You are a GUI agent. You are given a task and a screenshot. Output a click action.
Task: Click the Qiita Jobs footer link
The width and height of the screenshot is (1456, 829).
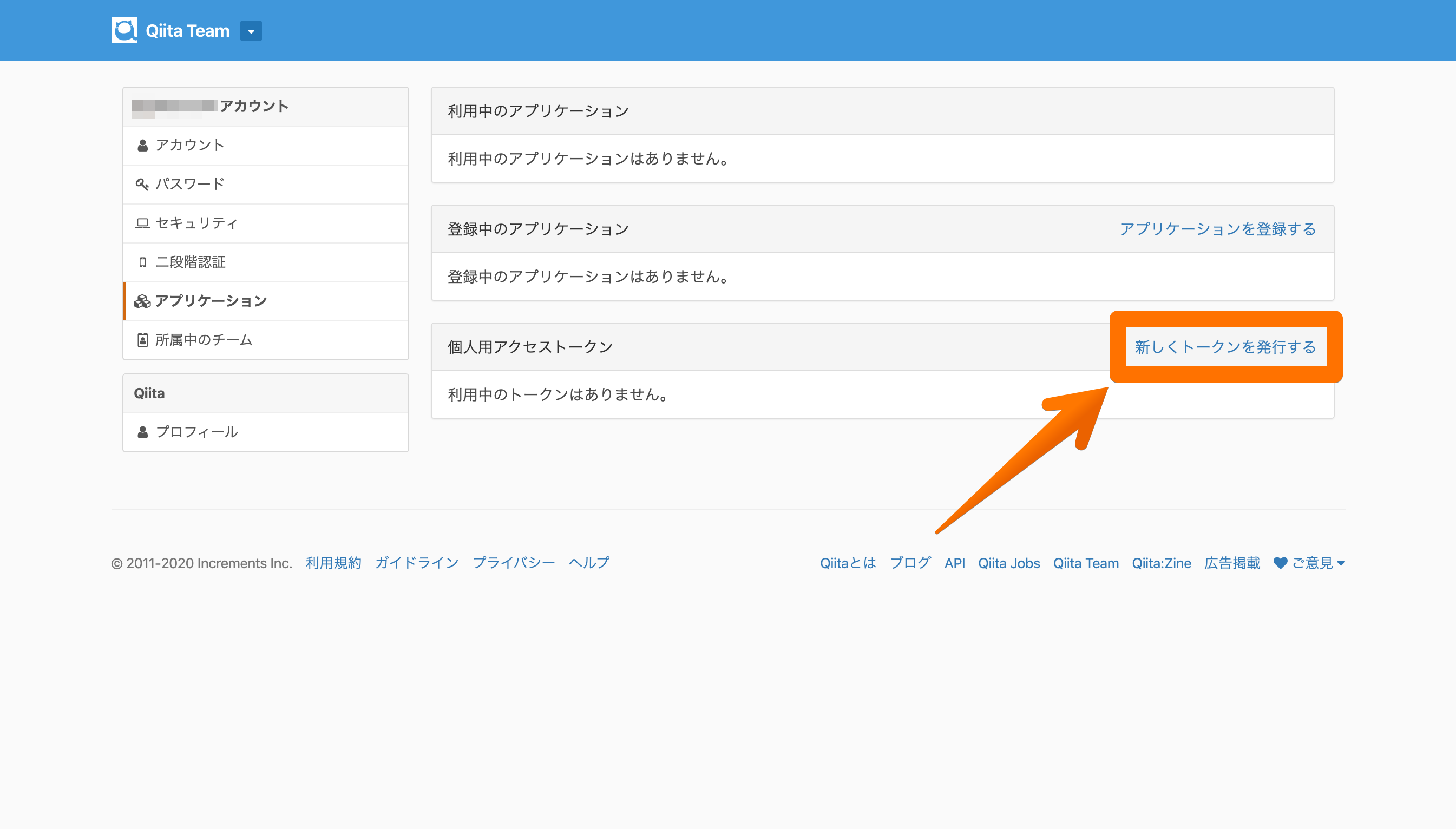coord(1008,564)
